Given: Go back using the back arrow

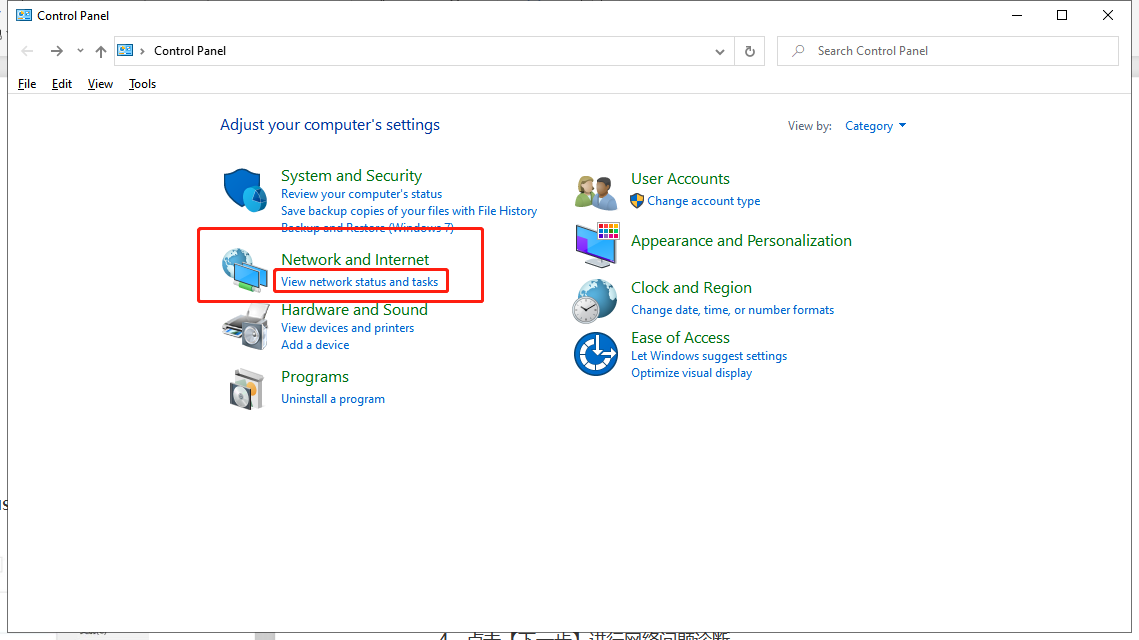Looking at the screenshot, I should tap(27, 51).
